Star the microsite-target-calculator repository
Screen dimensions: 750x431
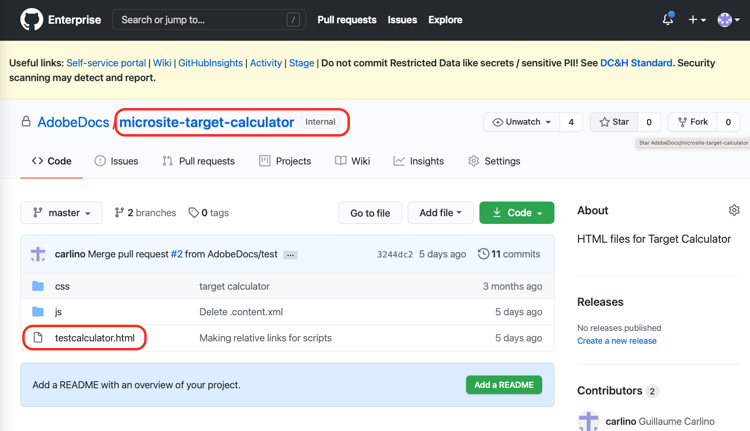point(614,122)
